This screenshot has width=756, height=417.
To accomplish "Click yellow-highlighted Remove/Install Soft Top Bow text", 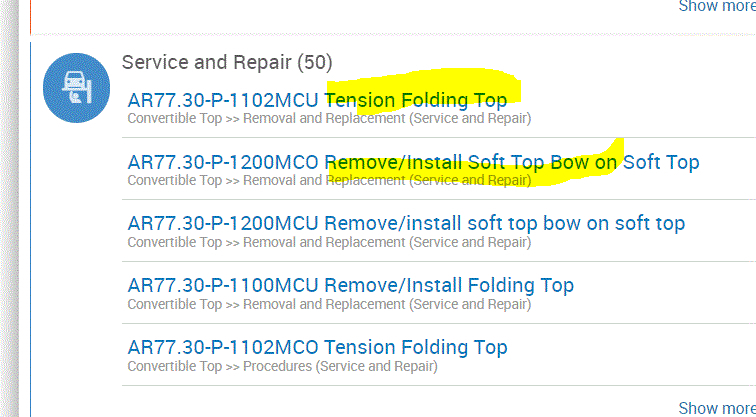I will pyautogui.click(x=470, y=162).
